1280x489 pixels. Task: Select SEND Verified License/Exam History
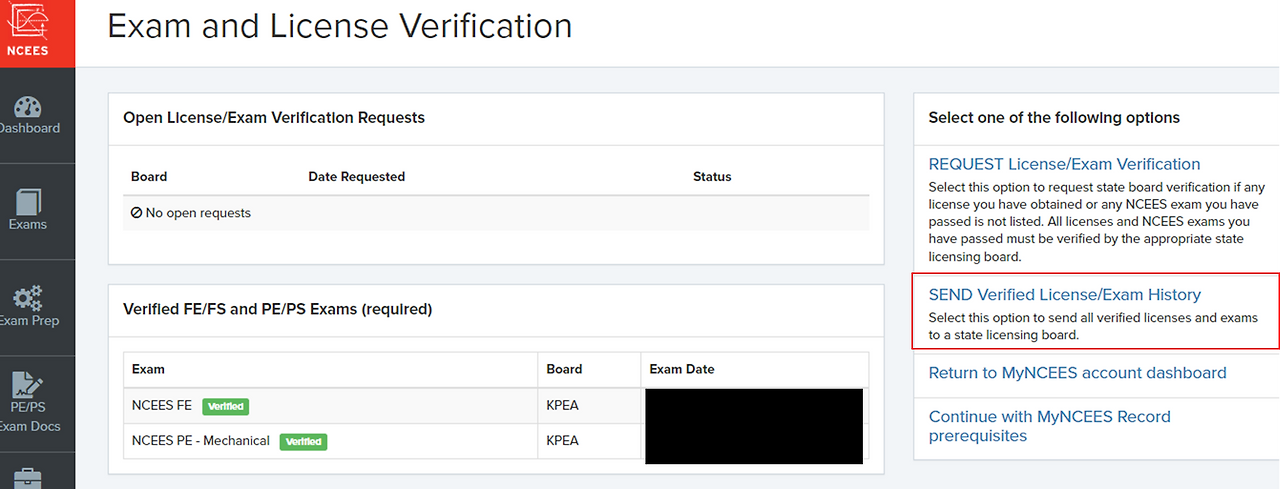pyautogui.click(x=1064, y=295)
